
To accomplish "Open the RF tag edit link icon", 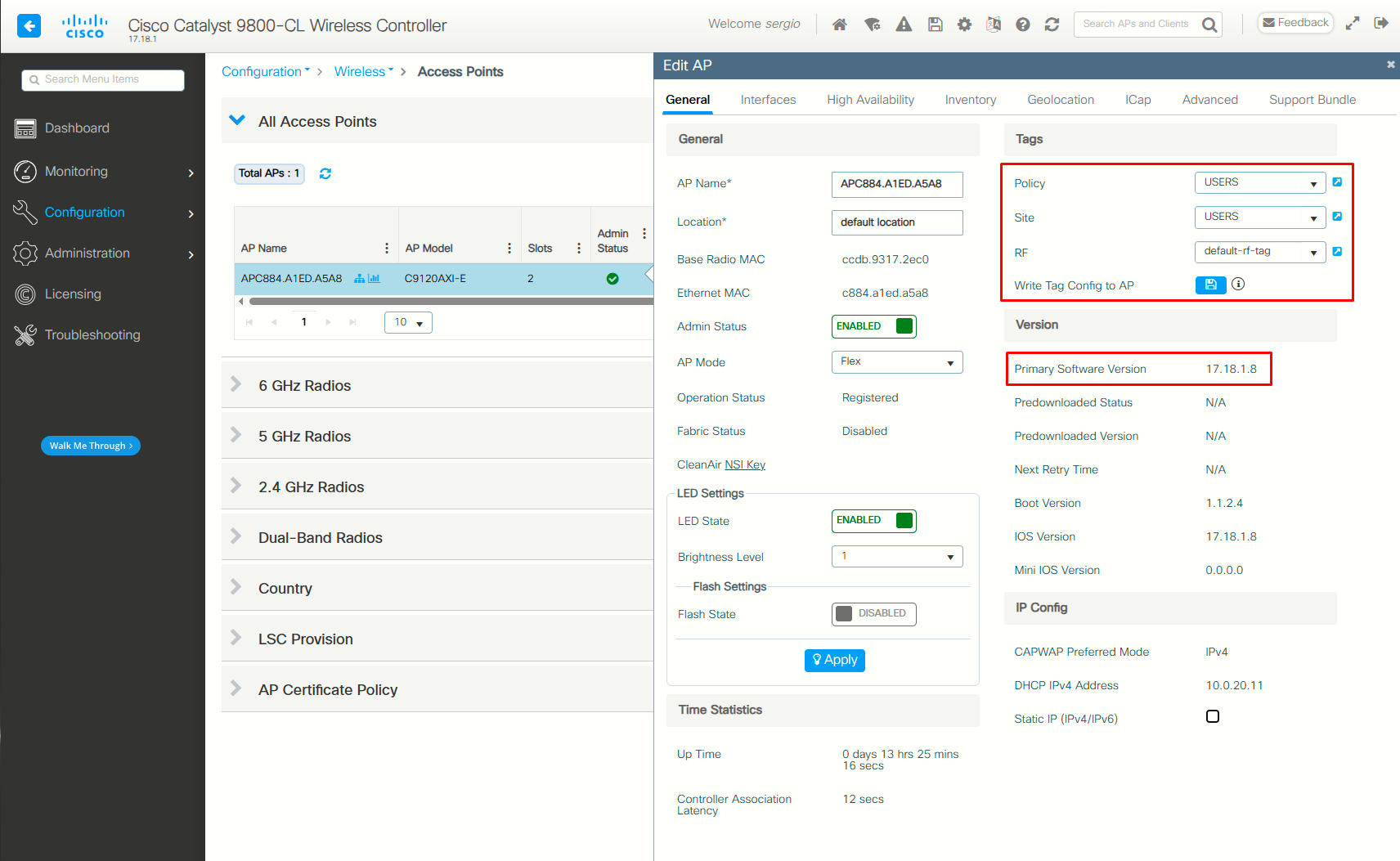I will [x=1337, y=252].
